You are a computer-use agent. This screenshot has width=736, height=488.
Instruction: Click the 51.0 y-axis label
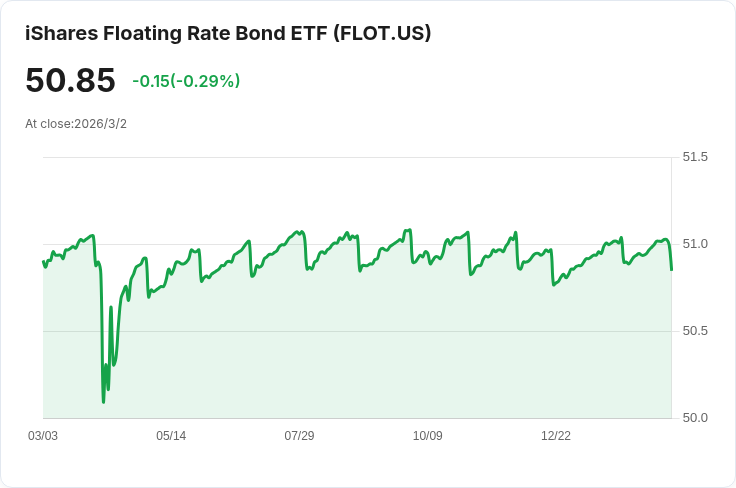[x=695, y=244]
